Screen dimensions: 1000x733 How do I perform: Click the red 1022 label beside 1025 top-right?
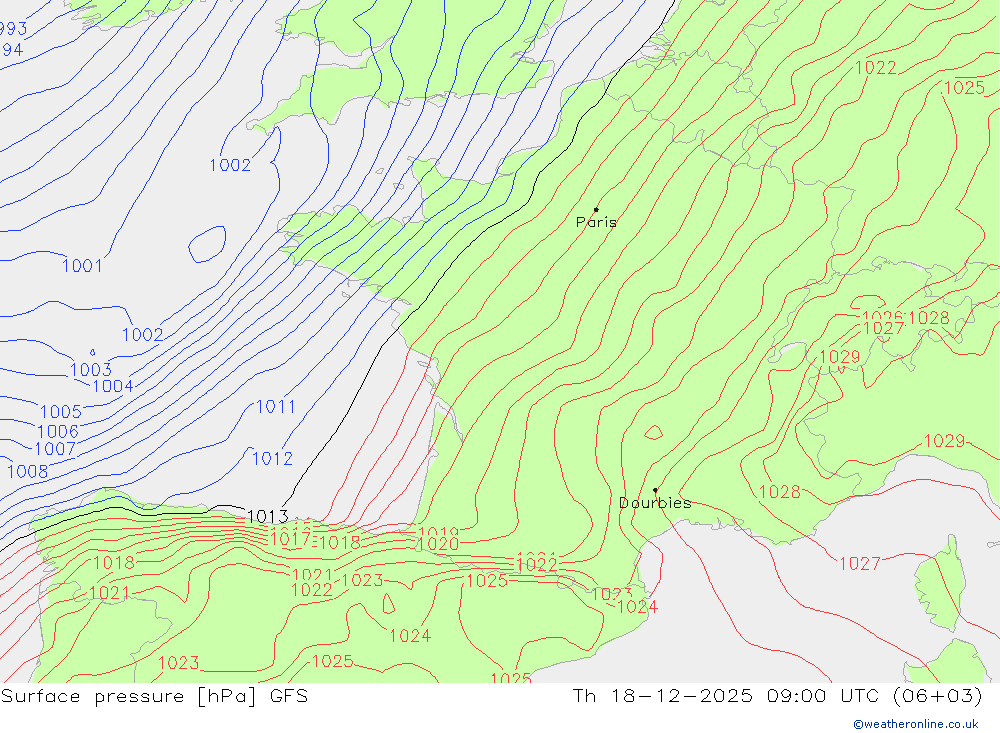[x=876, y=68]
